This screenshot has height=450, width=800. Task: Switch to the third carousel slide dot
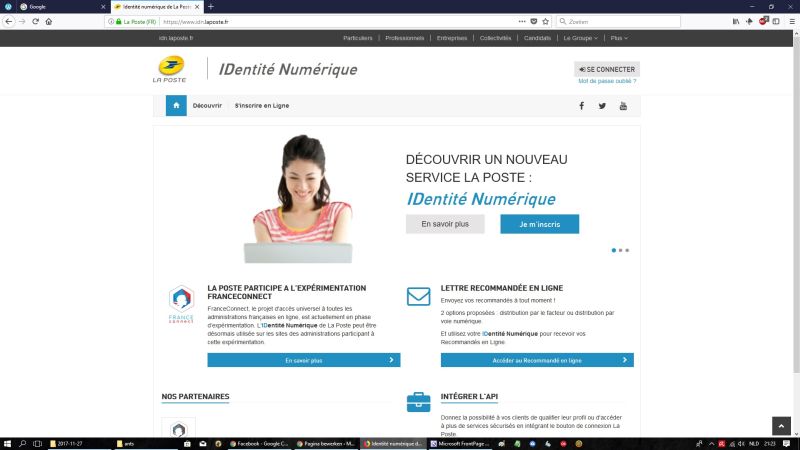(627, 250)
